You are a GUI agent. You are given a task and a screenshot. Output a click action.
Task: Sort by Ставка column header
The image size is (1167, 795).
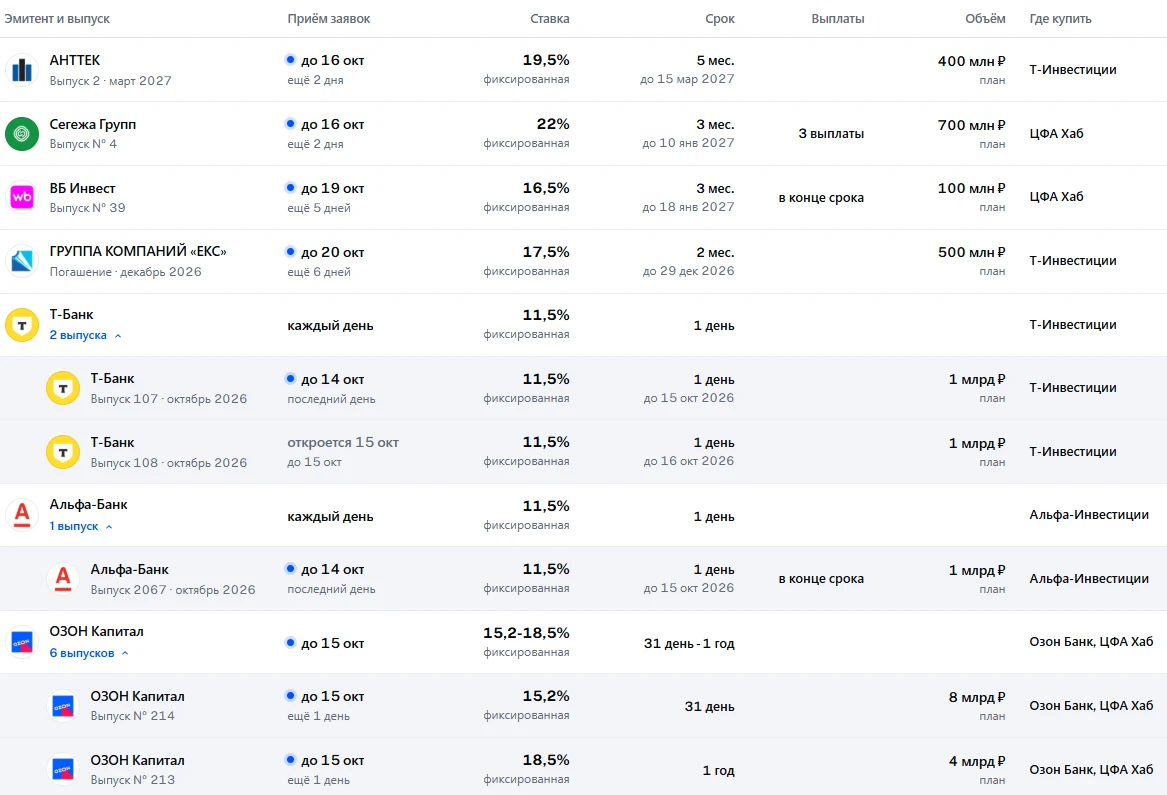click(x=549, y=19)
